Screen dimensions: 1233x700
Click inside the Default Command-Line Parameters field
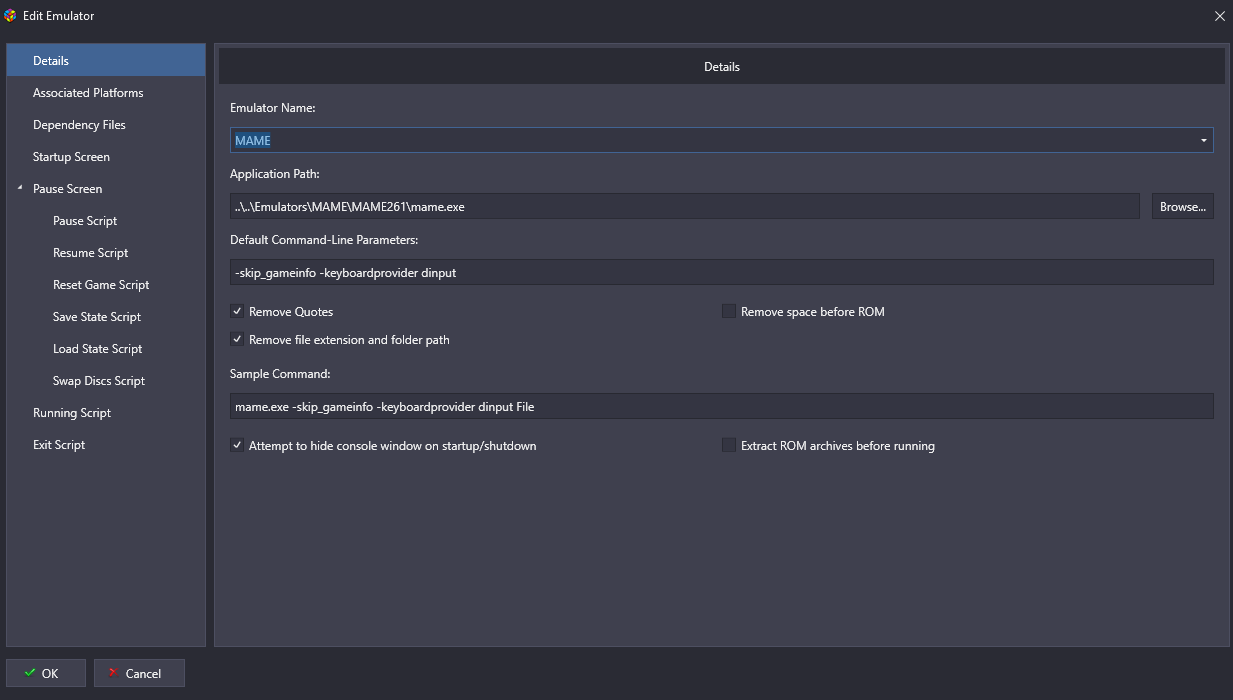tap(720, 272)
